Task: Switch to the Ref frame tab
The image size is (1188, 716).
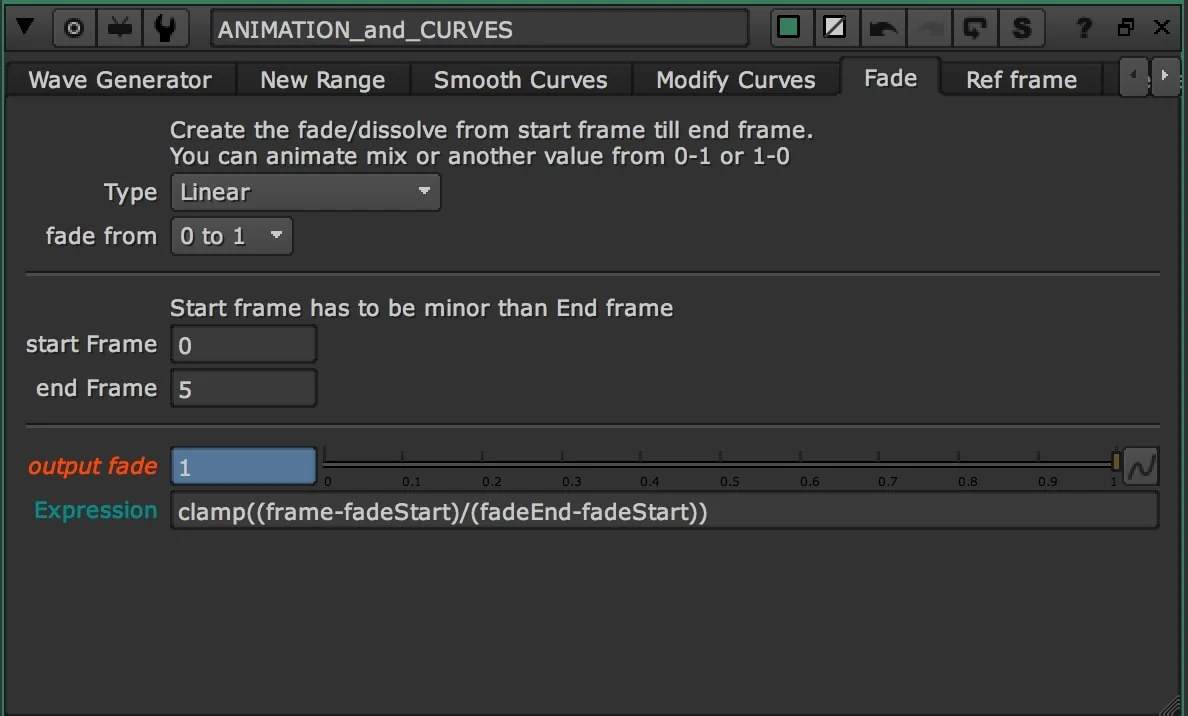Action: (1021, 79)
